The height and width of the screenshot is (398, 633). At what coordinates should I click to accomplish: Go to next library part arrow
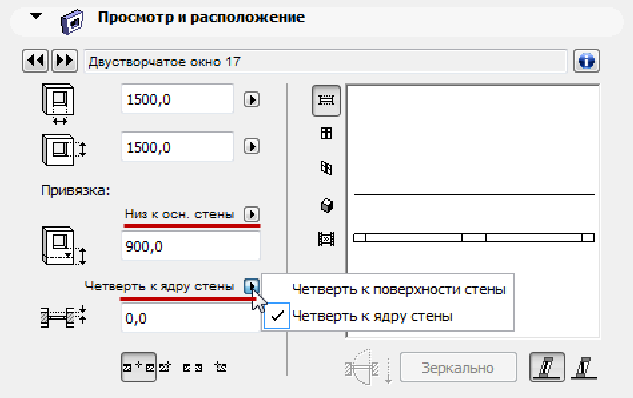coord(65,61)
